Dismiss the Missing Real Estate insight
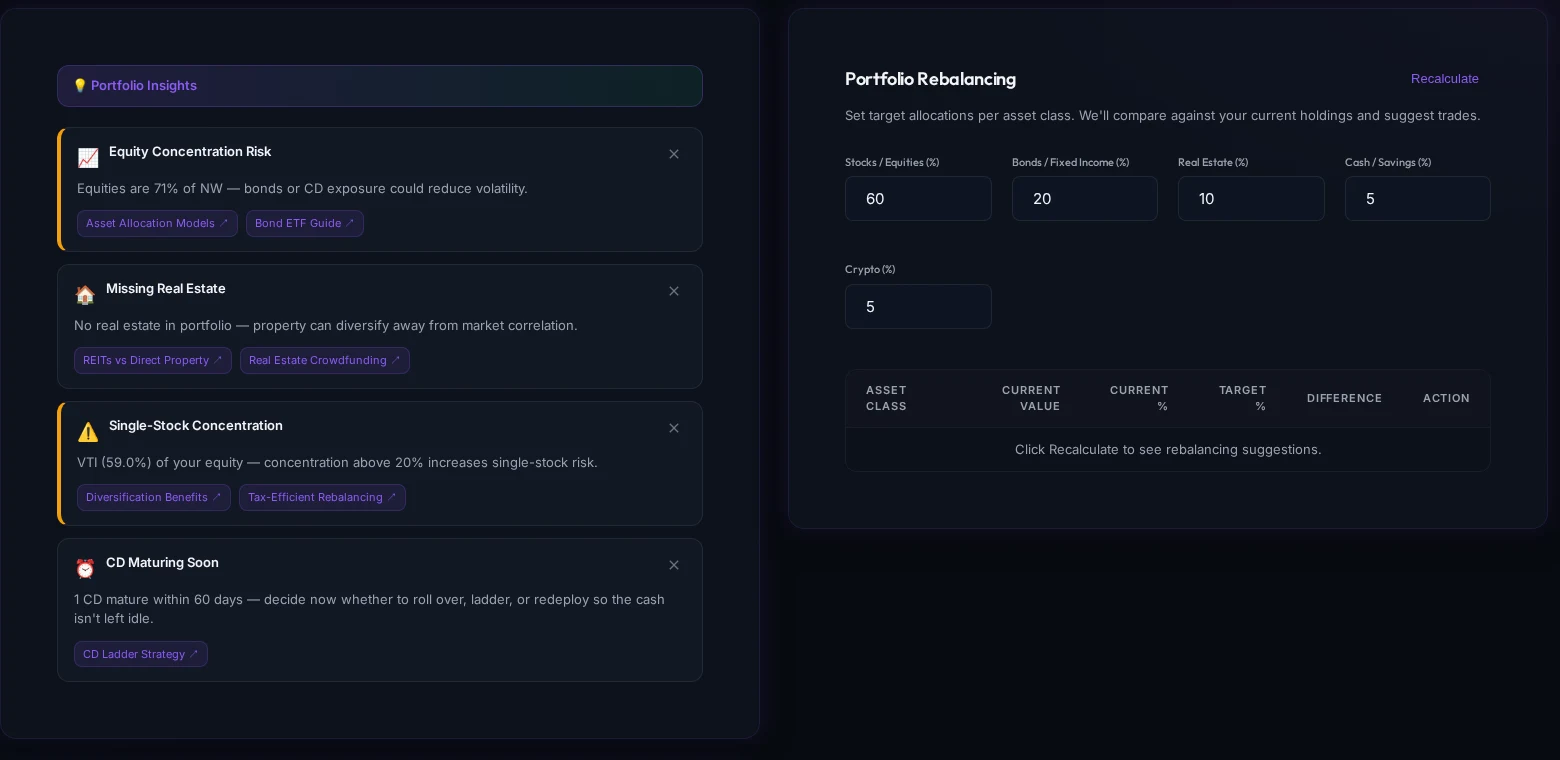Image resolution: width=1560 pixels, height=760 pixels. (x=674, y=291)
